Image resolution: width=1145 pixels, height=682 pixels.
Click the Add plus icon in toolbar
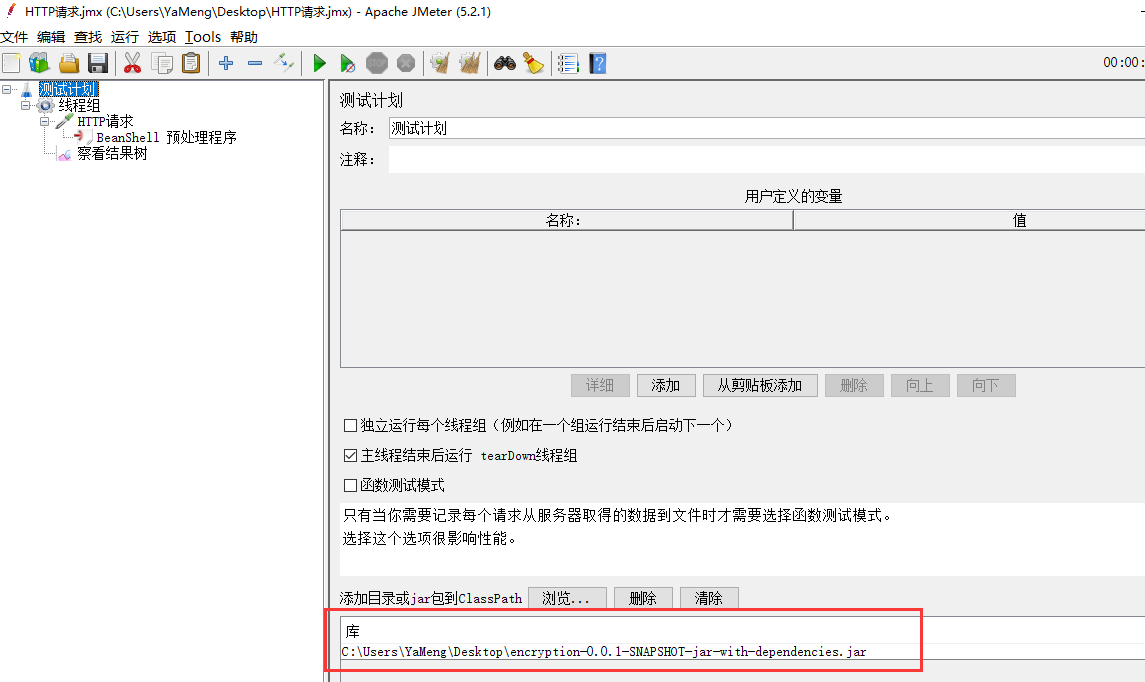pyautogui.click(x=226, y=64)
